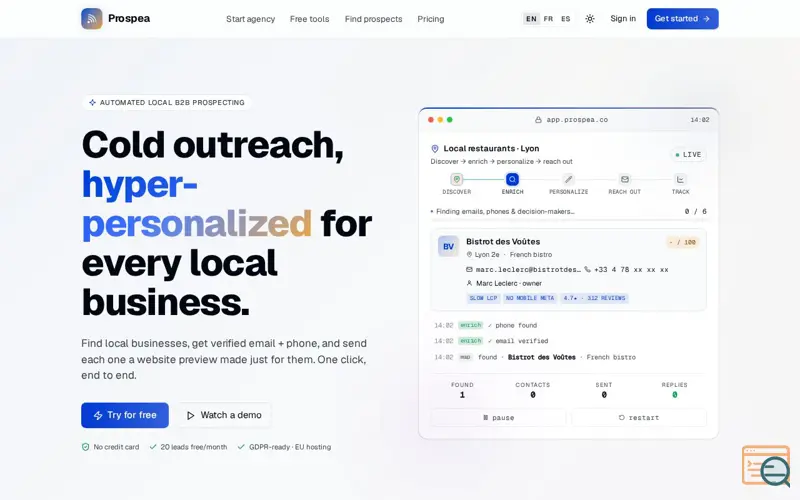The height and width of the screenshot is (500, 800).
Task: Click the Get started button
Action: click(x=683, y=19)
